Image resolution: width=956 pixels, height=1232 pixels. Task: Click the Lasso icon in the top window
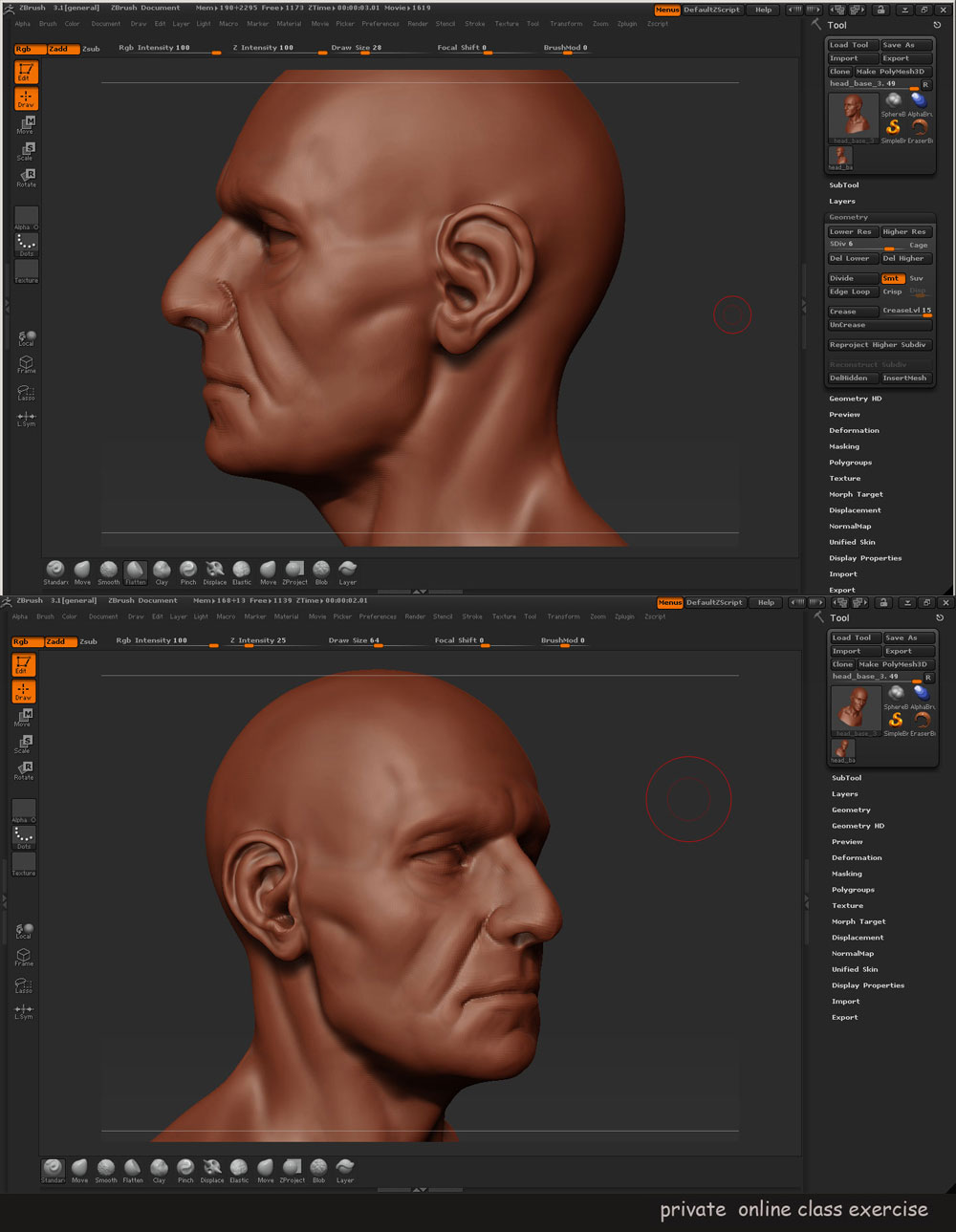tap(26, 393)
